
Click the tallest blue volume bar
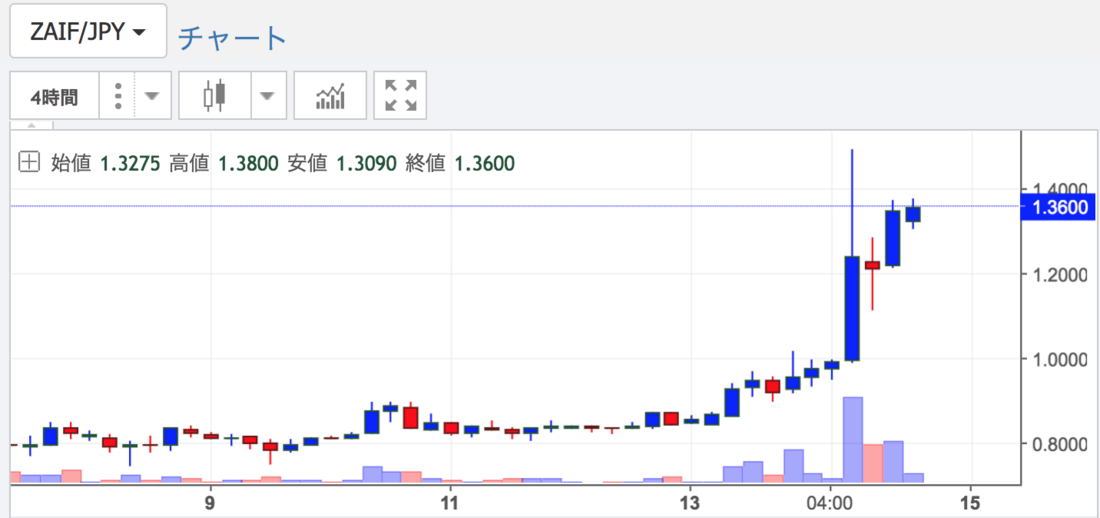coord(852,440)
